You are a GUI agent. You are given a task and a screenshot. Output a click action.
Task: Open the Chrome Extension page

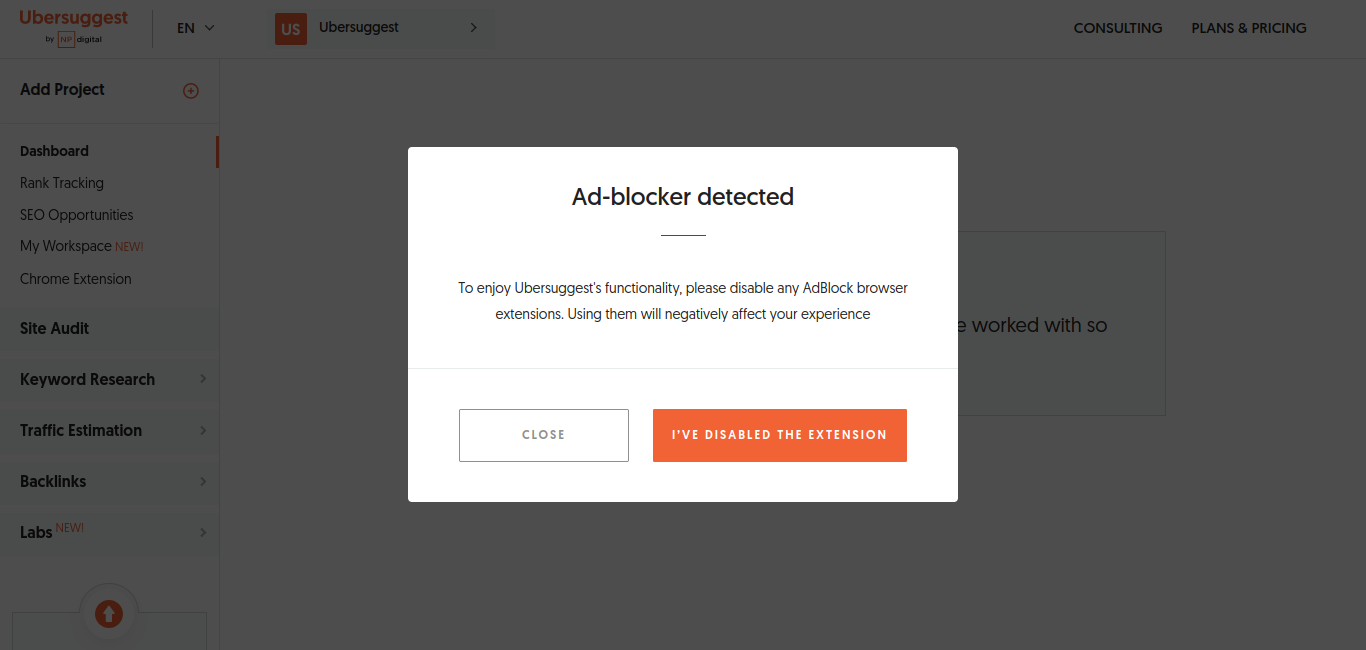[x=75, y=279]
